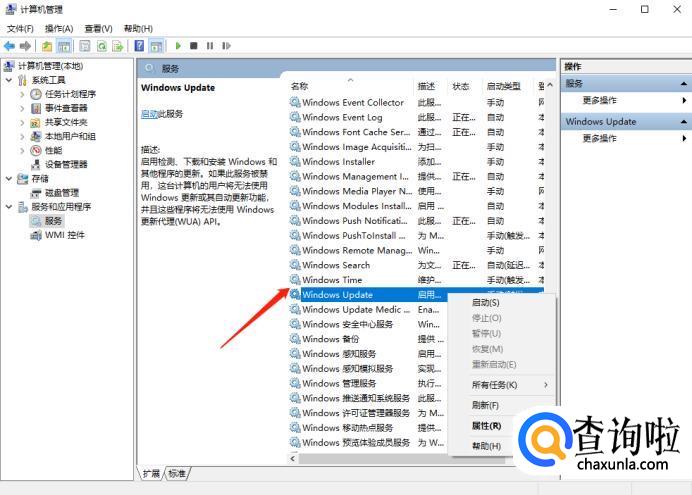Viewport: 692px width, 495px height.
Task: Select the Windows Event Collector service
Action: 353,103
